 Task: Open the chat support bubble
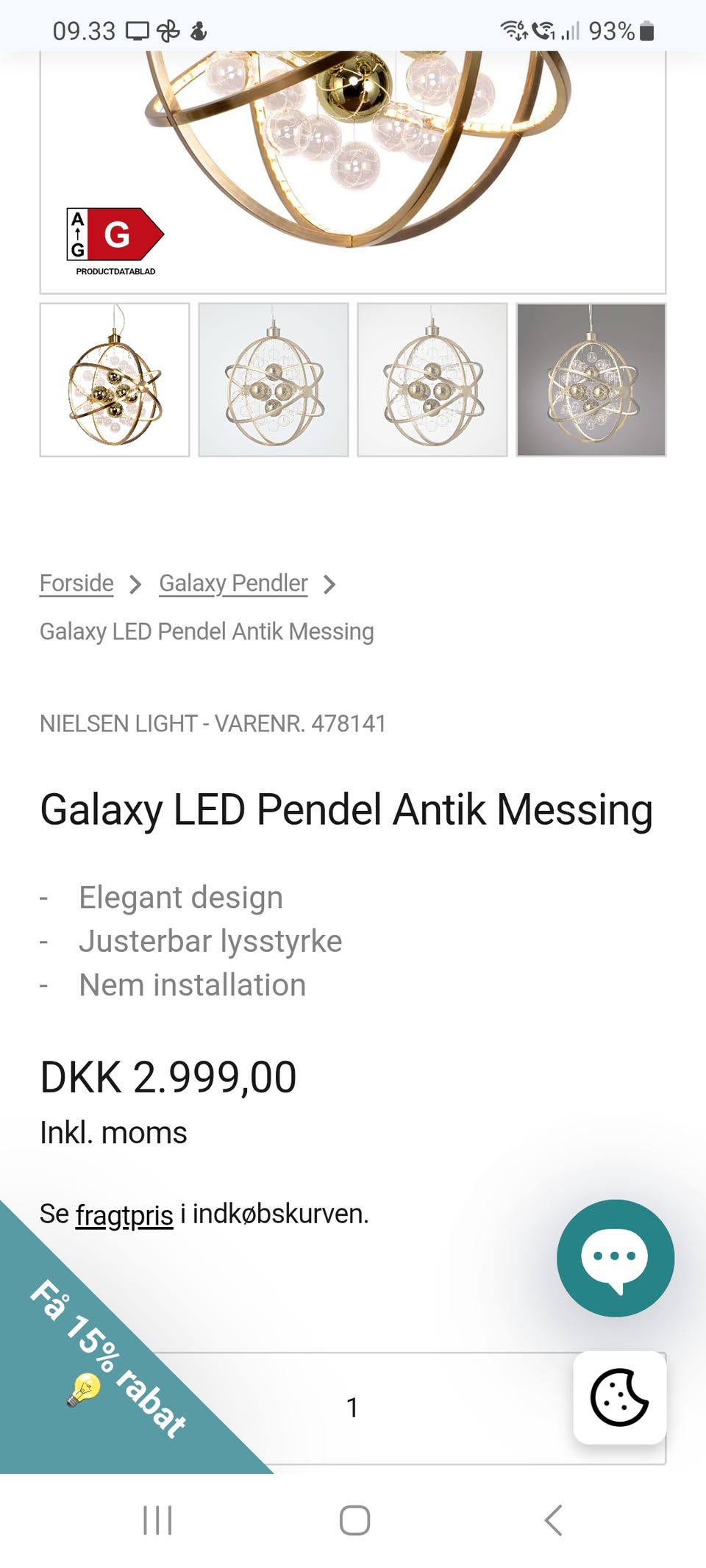coord(615,1257)
